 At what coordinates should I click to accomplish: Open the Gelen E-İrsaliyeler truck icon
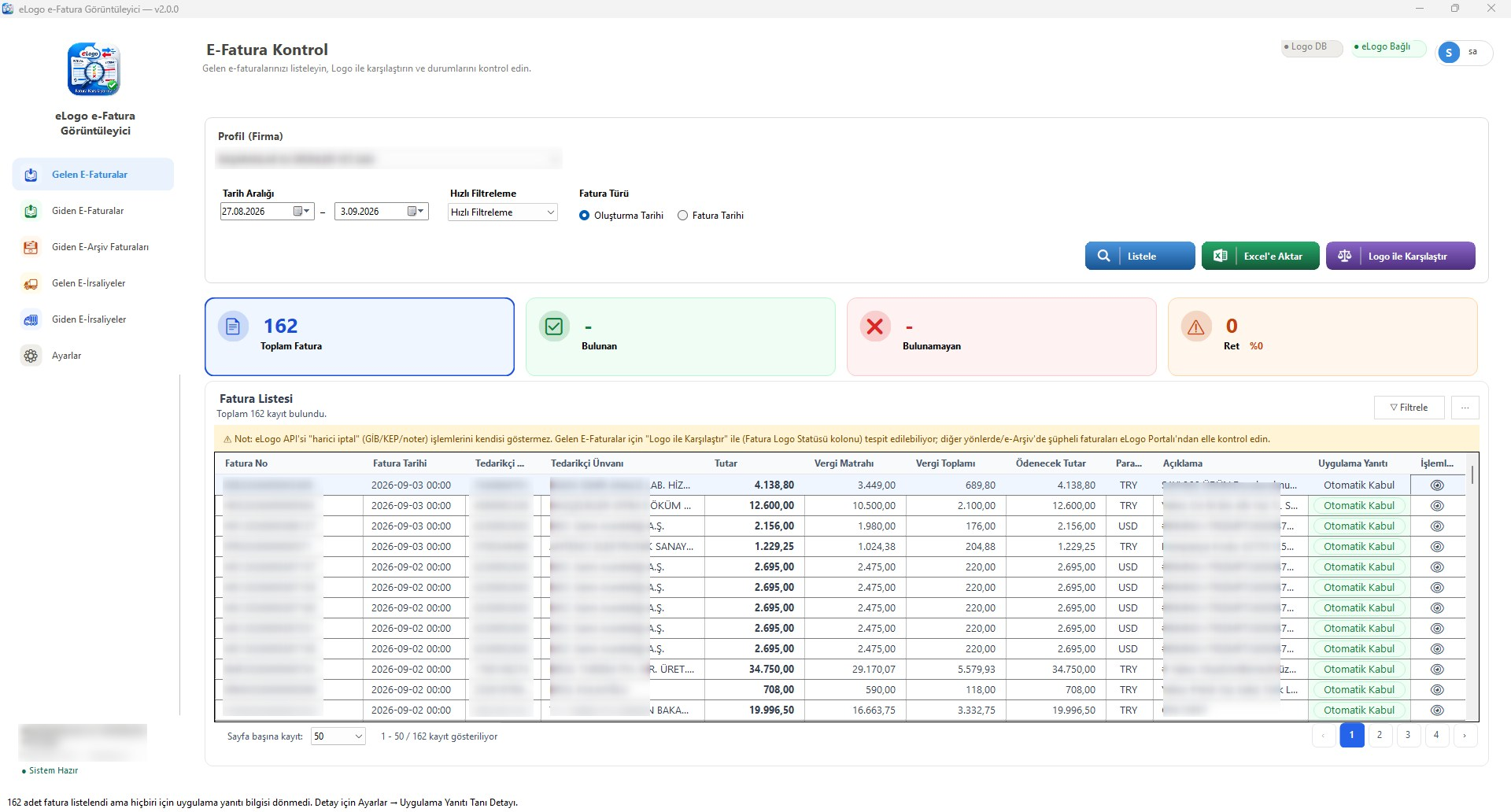[31, 283]
